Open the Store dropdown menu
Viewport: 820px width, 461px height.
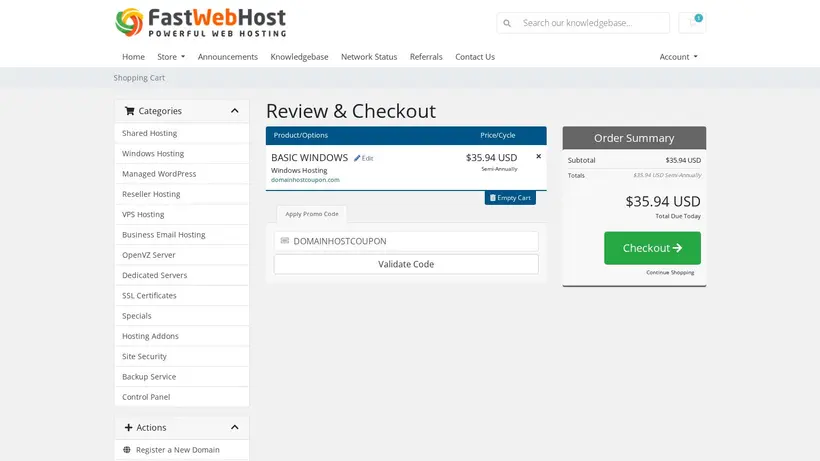tap(171, 56)
